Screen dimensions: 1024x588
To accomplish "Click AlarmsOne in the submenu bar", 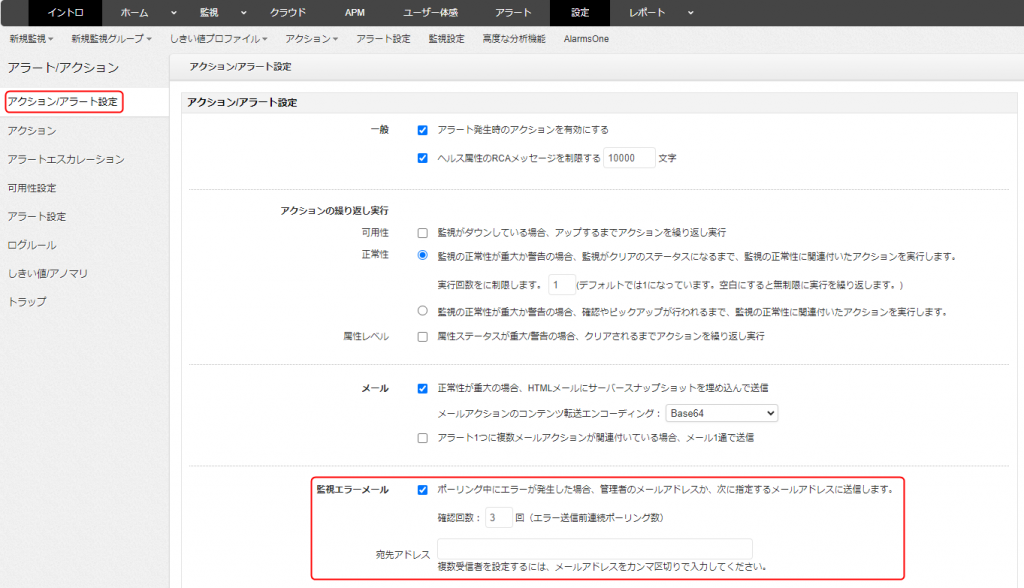I will pyautogui.click(x=586, y=39).
